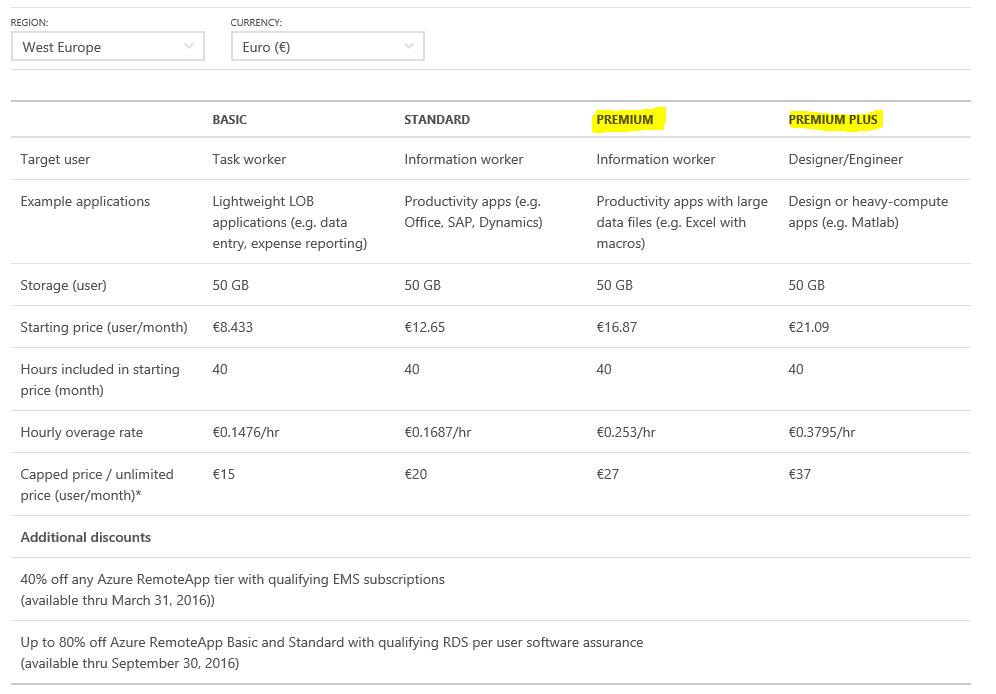
Task: Select the 'Hourly overage rate' row label
Action: (x=81, y=432)
